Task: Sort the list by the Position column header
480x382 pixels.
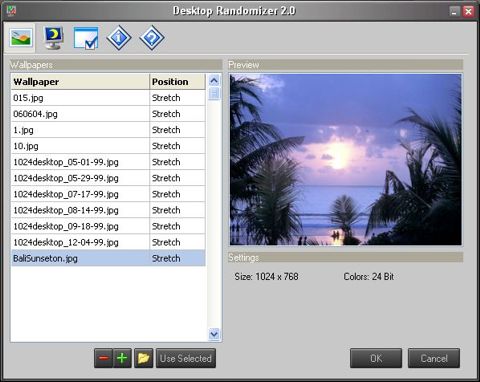Action: click(x=177, y=82)
